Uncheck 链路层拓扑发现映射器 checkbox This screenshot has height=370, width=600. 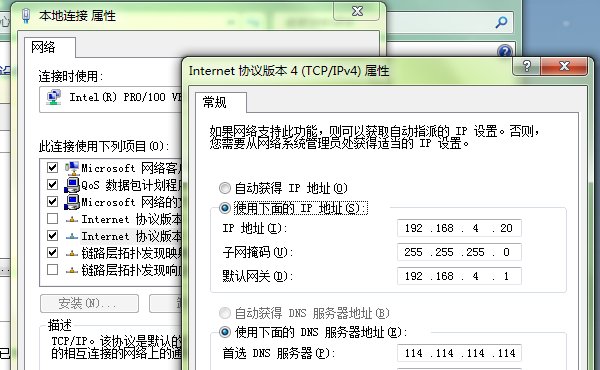click(52, 253)
